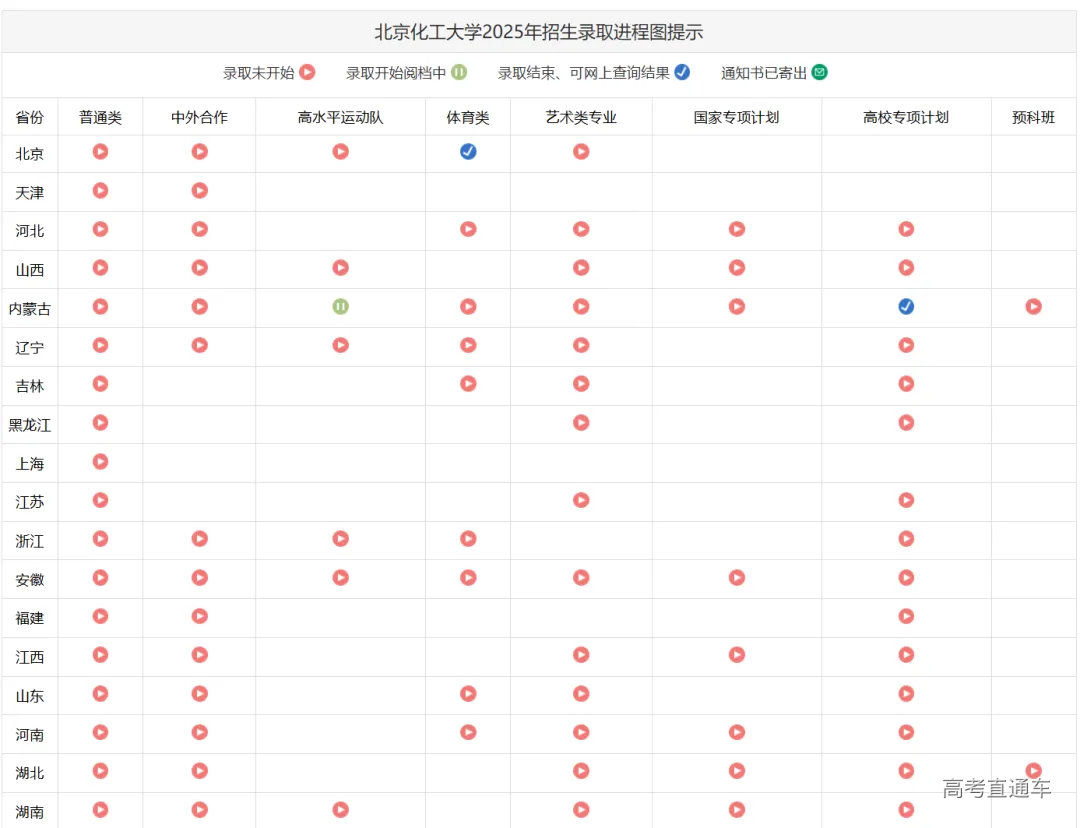Click the 天津 中外合作 status icon
Viewport: 1080px width, 828px height.
[199, 190]
